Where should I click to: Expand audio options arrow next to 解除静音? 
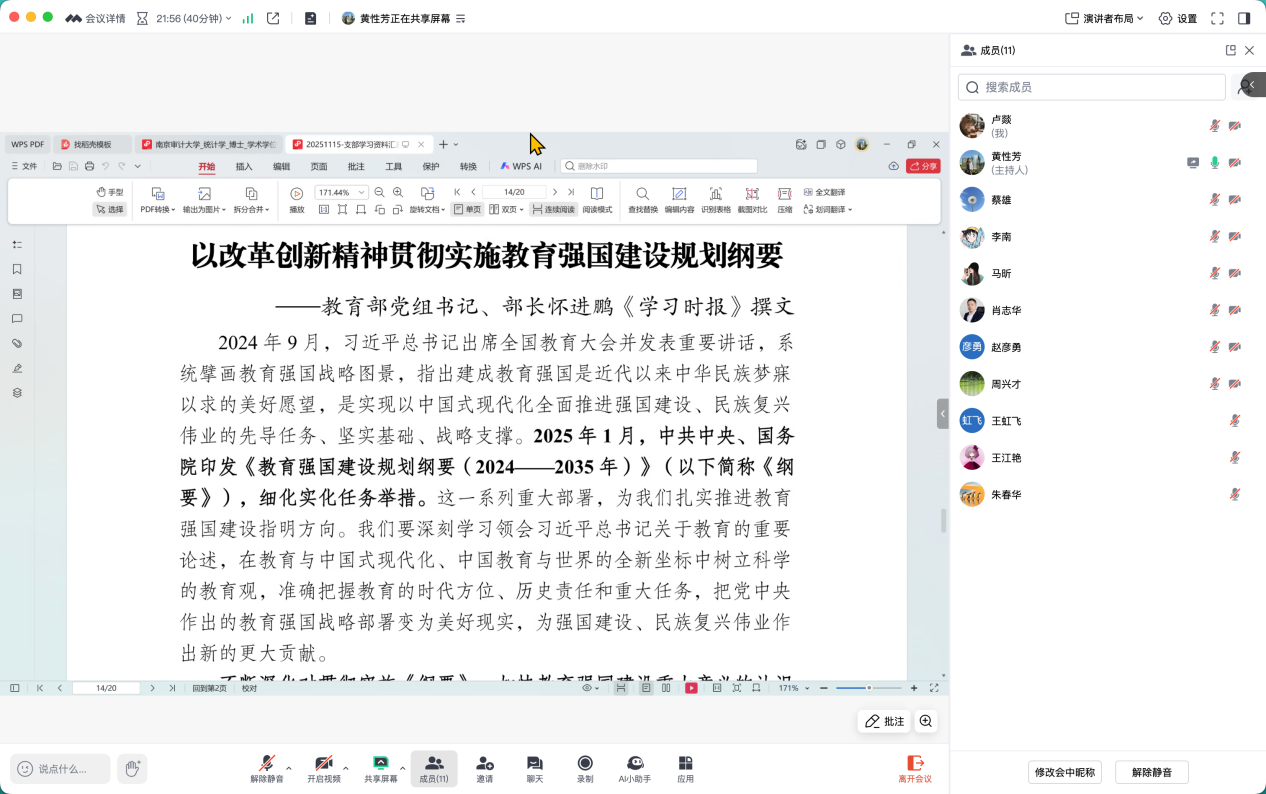(x=289, y=768)
